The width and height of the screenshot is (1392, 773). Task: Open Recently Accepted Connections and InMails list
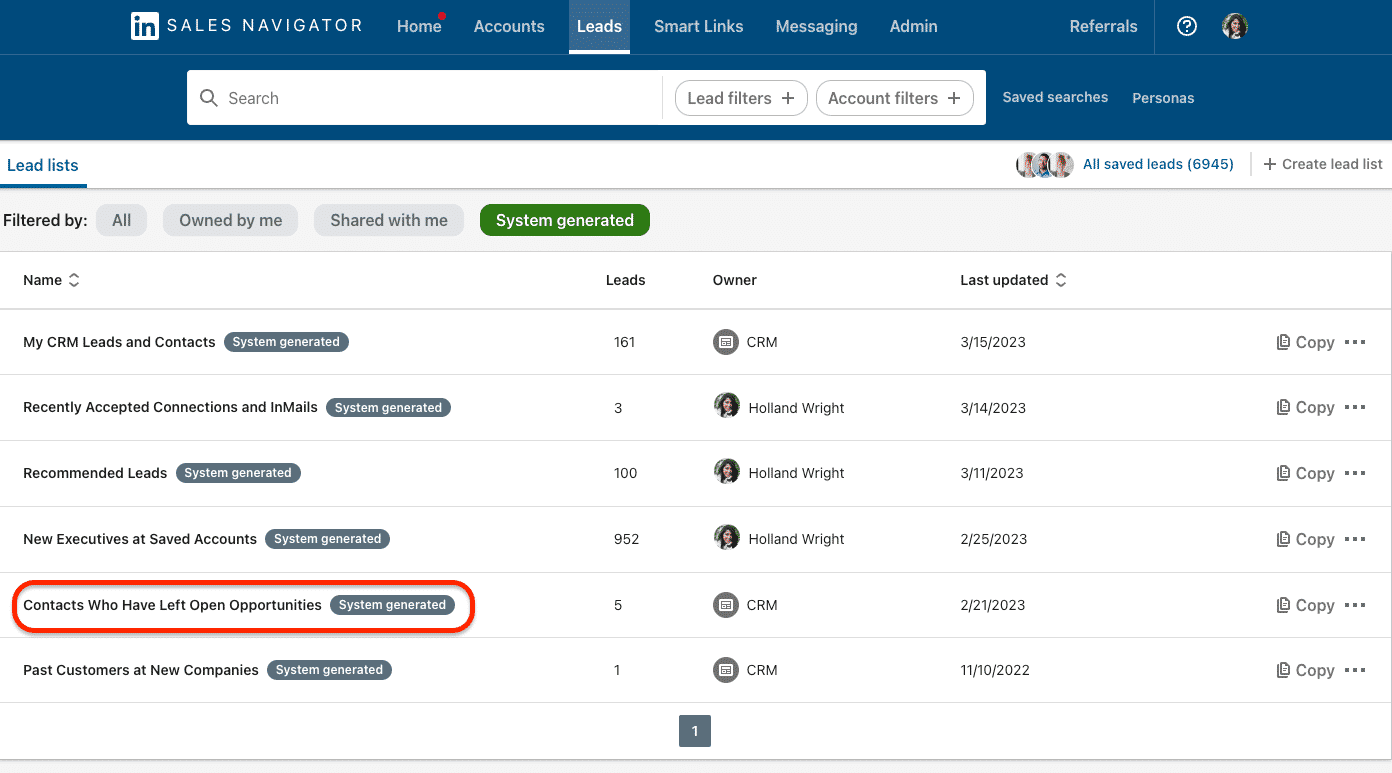(x=170, y=407)
